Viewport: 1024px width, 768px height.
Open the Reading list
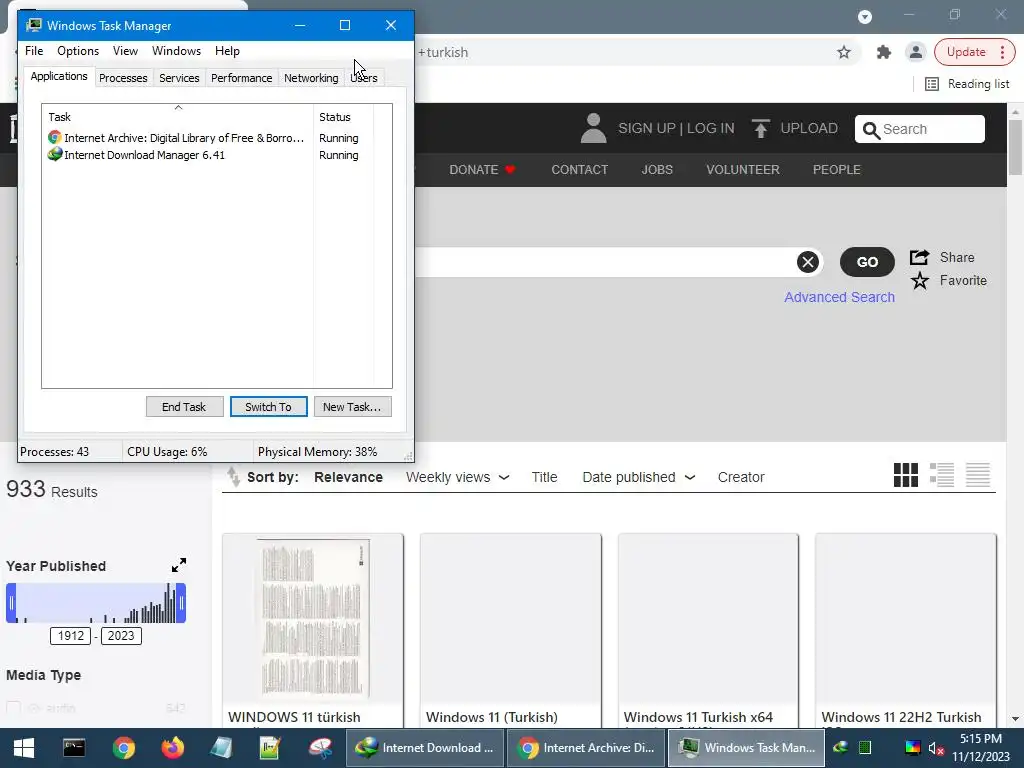click(967, 84)
